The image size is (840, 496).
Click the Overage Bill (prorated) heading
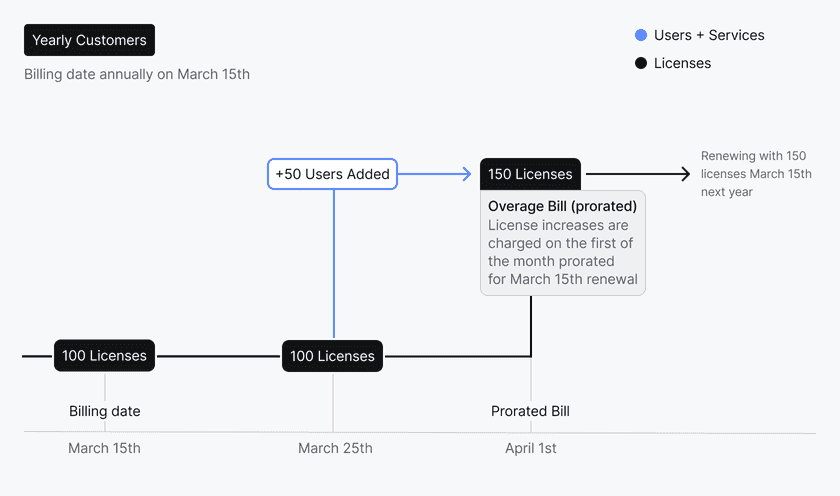[562, 207]
